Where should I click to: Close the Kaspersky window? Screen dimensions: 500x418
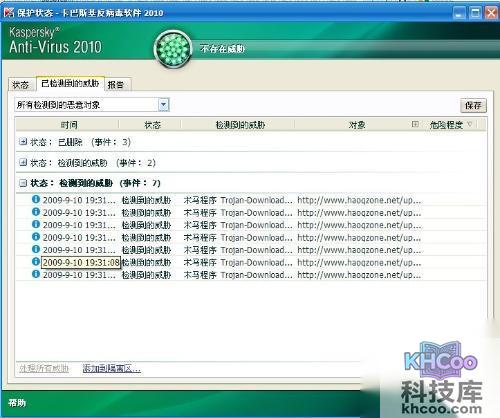(491, 13)
